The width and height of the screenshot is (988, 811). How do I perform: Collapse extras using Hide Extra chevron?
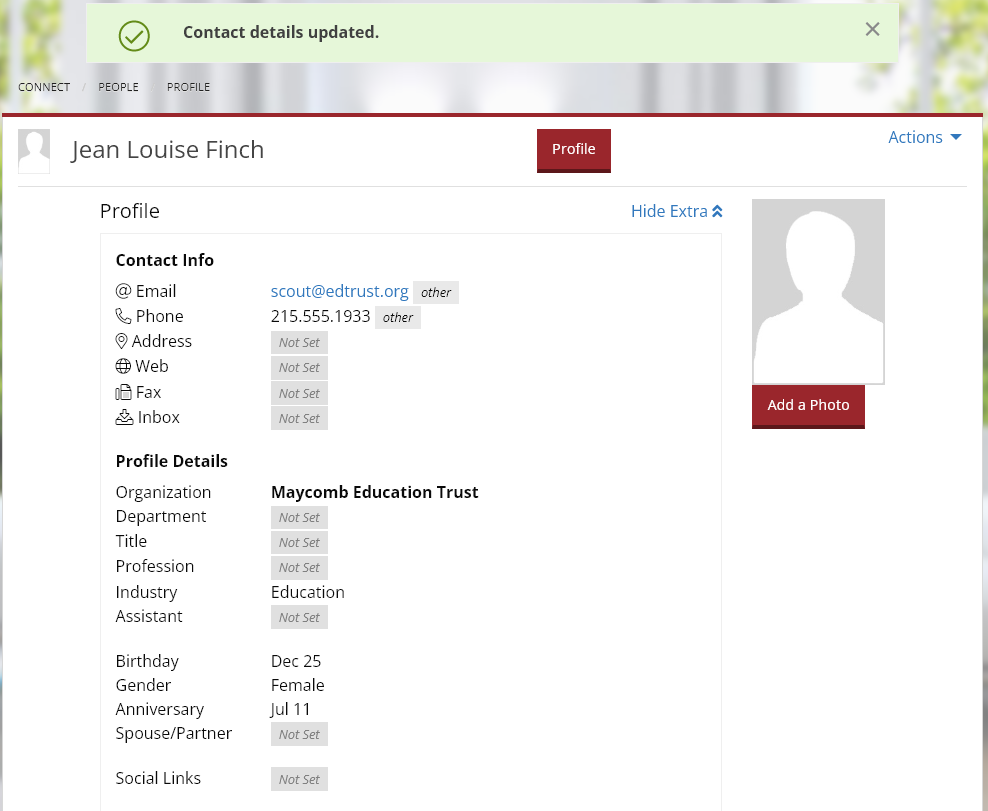(x=677, y=211)
